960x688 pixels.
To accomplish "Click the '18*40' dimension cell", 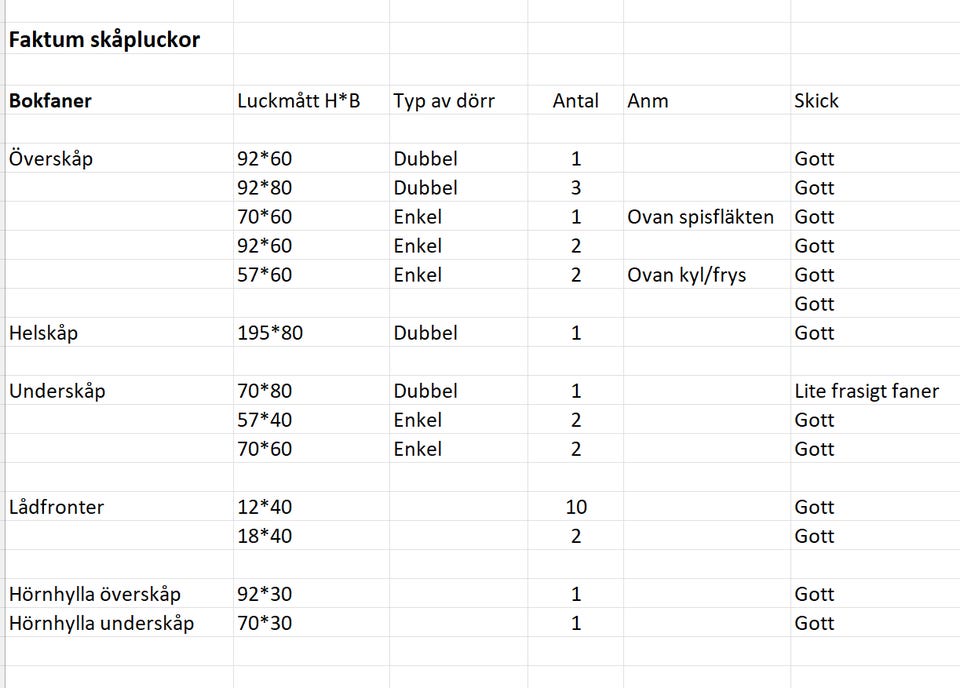I will [265, 536].
